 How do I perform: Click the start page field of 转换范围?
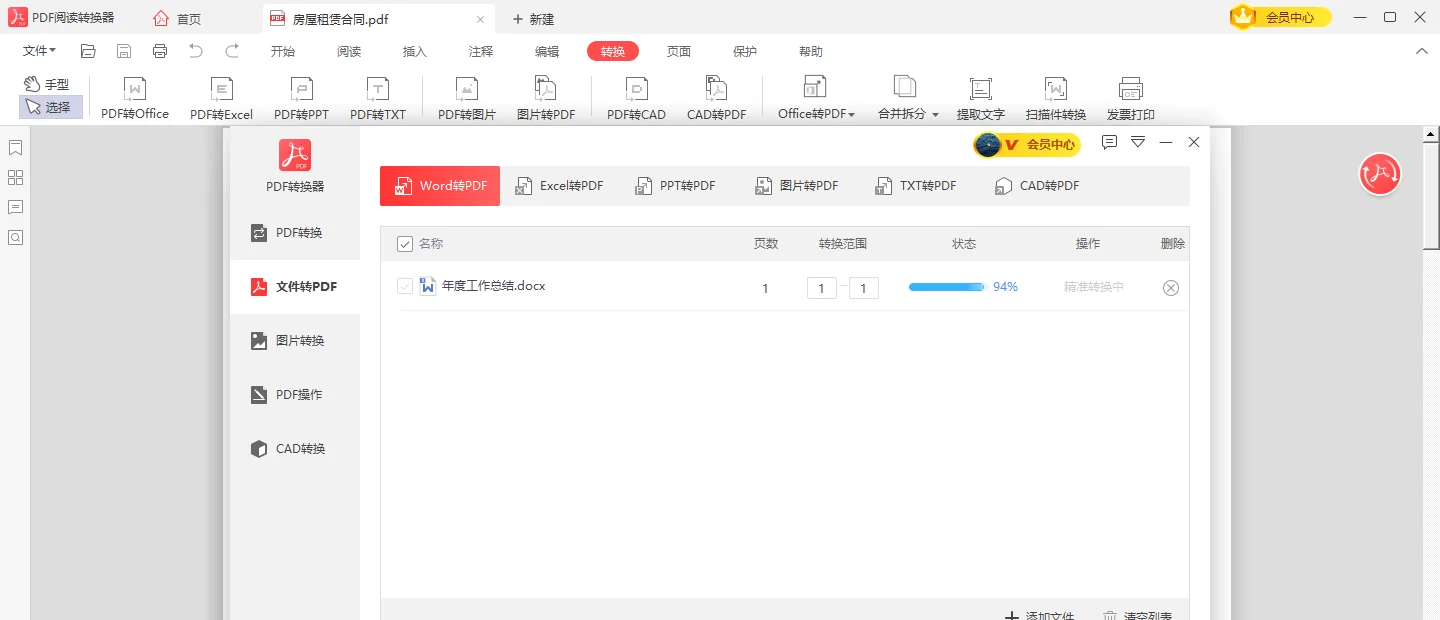[822, 288]
